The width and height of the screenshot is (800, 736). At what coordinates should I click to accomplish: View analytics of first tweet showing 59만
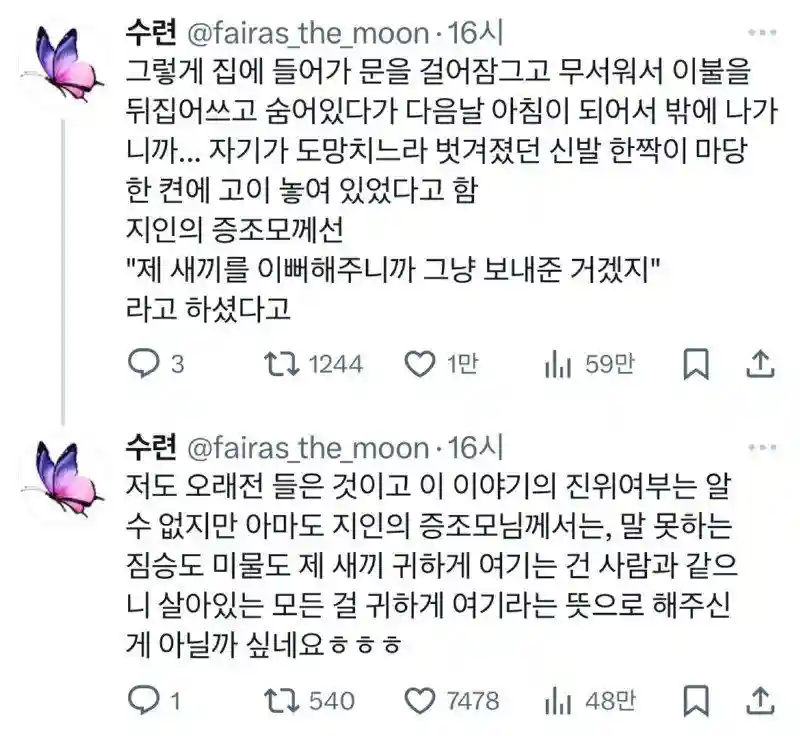pyautogui.click(x=555, y=365)
